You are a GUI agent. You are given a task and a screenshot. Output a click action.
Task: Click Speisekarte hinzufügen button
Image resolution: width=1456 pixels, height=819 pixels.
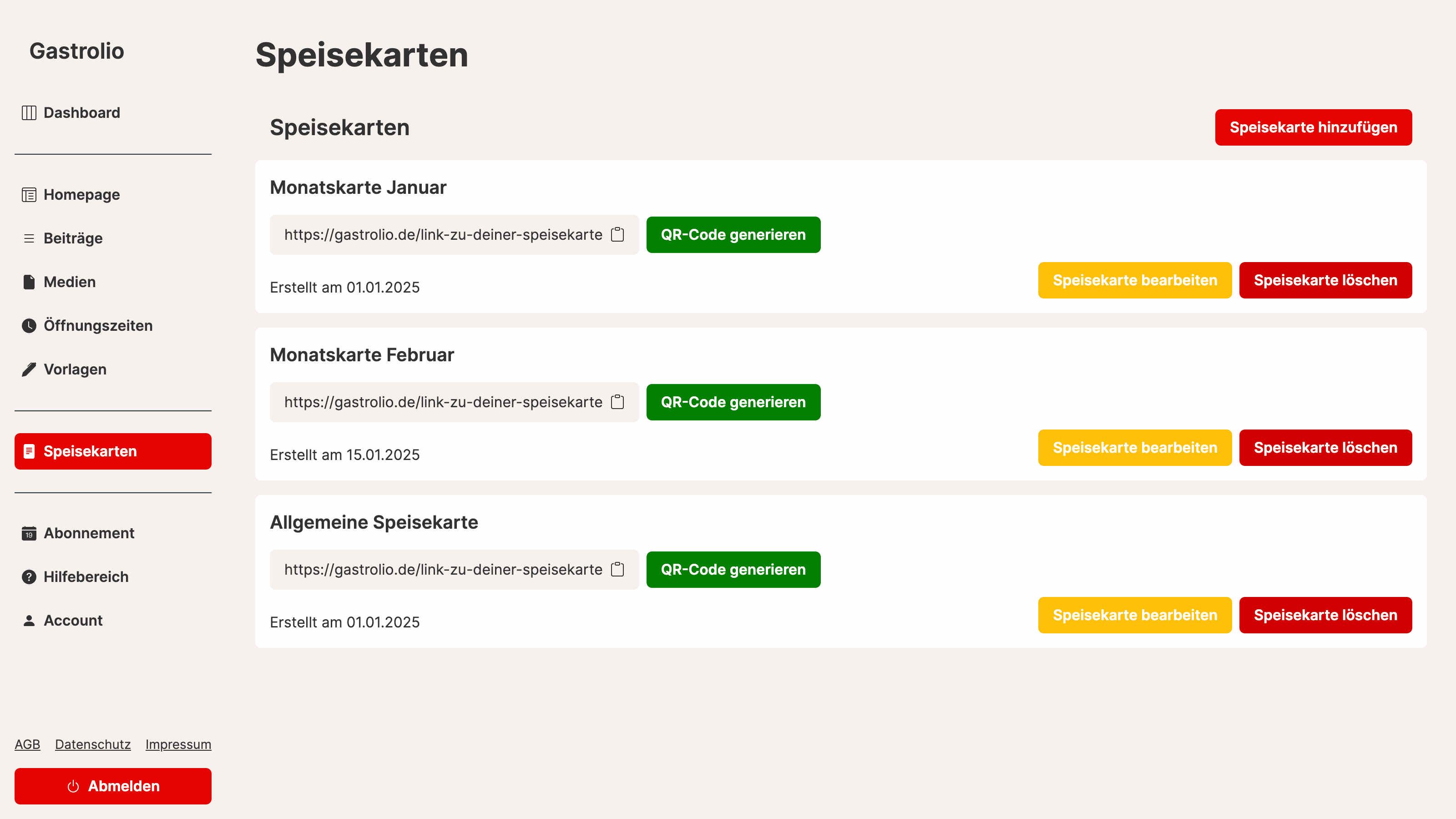[1313, 127]
